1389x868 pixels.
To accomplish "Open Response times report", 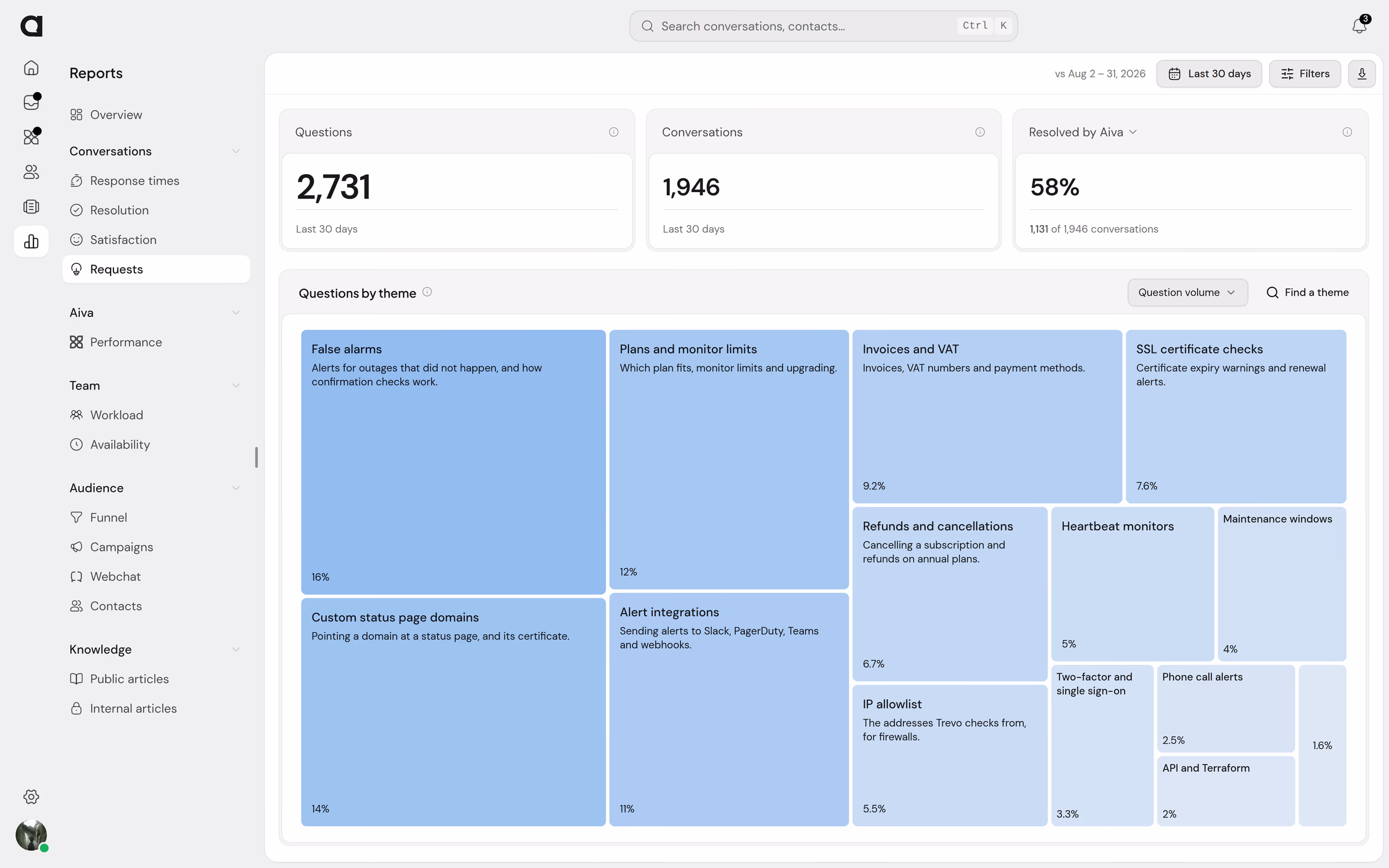I will pyautogui.click(x=156, y=181).
